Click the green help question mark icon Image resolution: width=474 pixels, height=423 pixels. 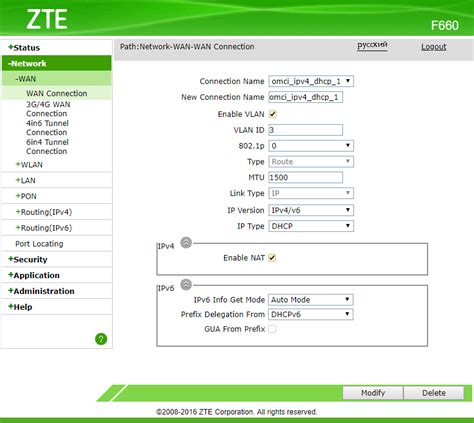click(x=101, y=339)
